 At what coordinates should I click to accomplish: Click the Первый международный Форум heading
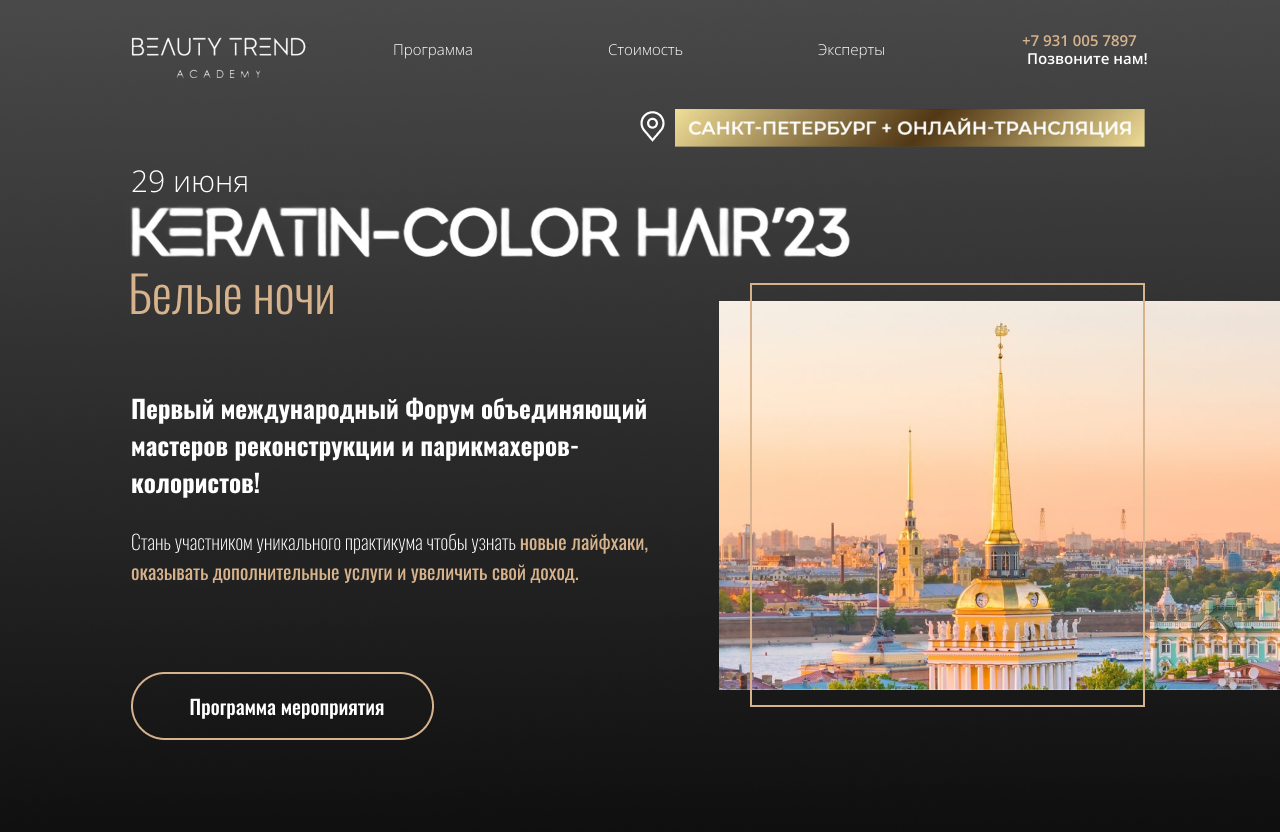tap(389, 445)
